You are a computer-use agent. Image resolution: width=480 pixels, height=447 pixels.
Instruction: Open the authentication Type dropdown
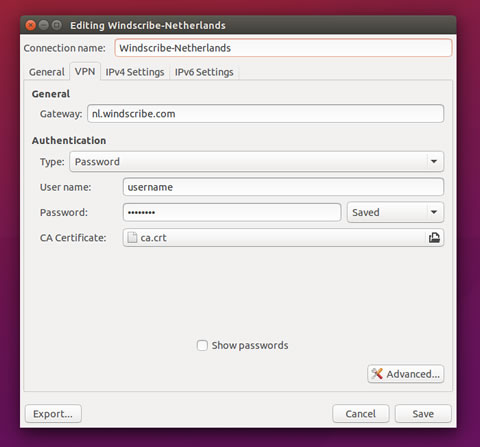point(257,162)
